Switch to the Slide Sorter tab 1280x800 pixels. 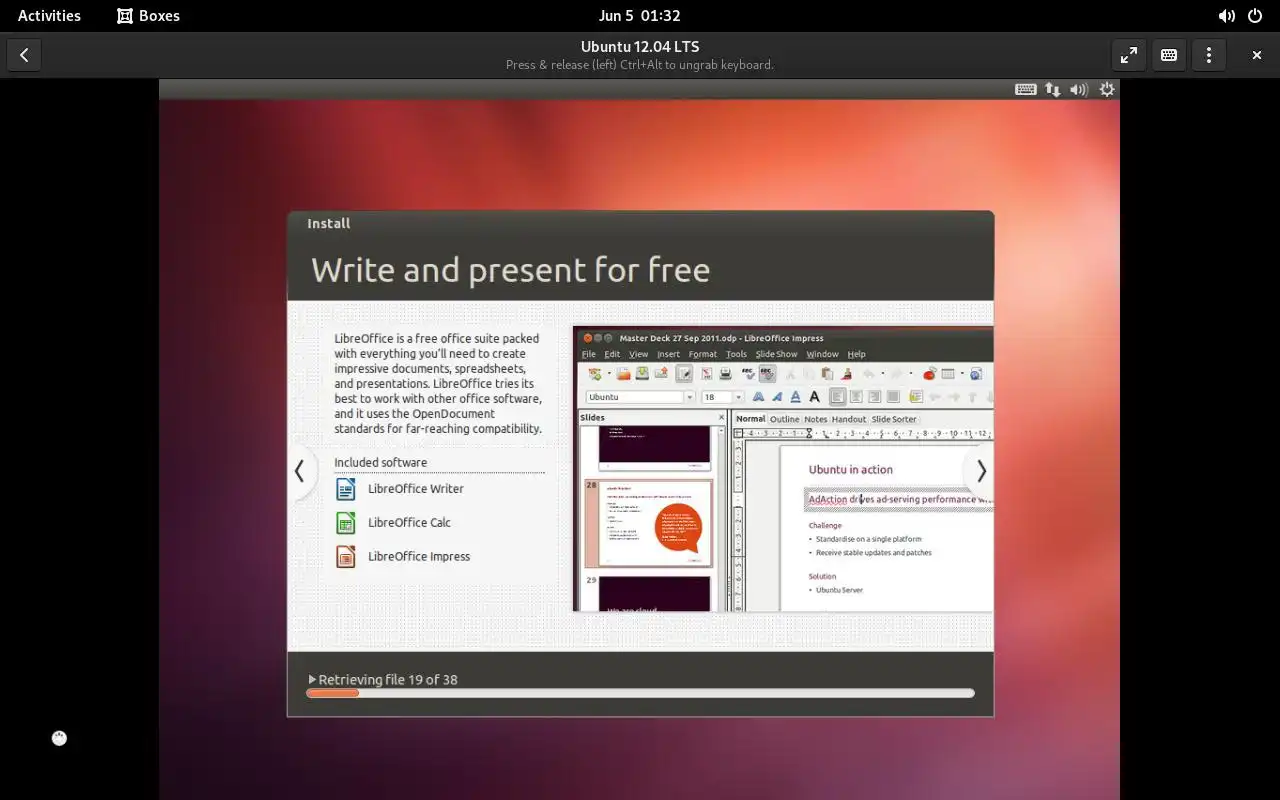point(894,419)
